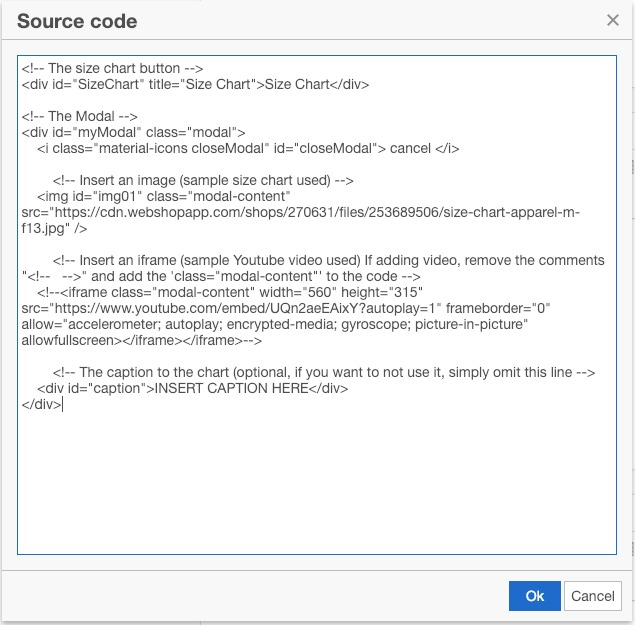Click the youtube.com/embed URL line
Viewport: 635px width, 625px height.
286,308
